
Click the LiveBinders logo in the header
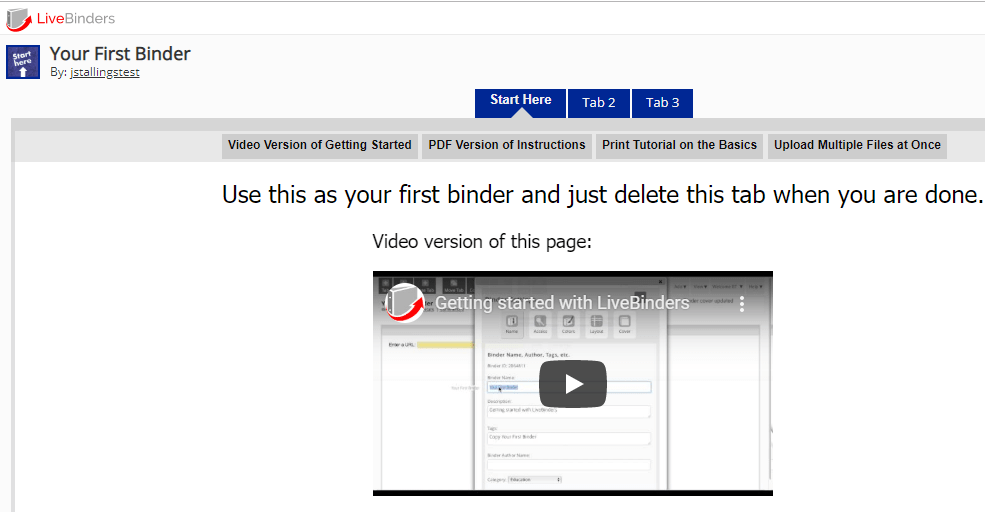[61, 18]
